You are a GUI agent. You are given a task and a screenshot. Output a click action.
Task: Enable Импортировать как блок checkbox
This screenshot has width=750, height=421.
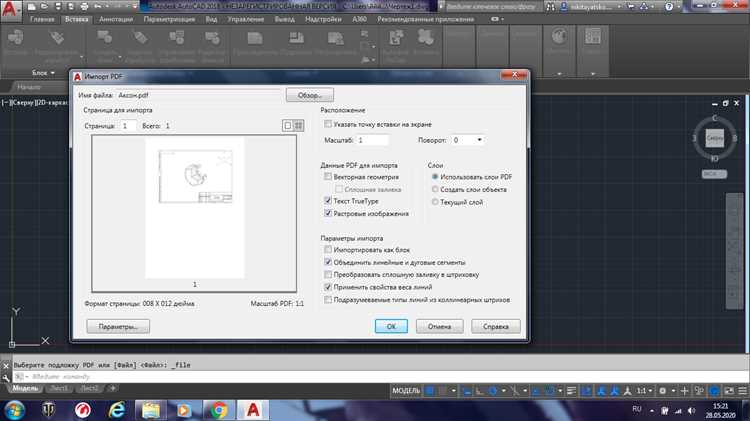pyautogui.click(x=328, y=249)
